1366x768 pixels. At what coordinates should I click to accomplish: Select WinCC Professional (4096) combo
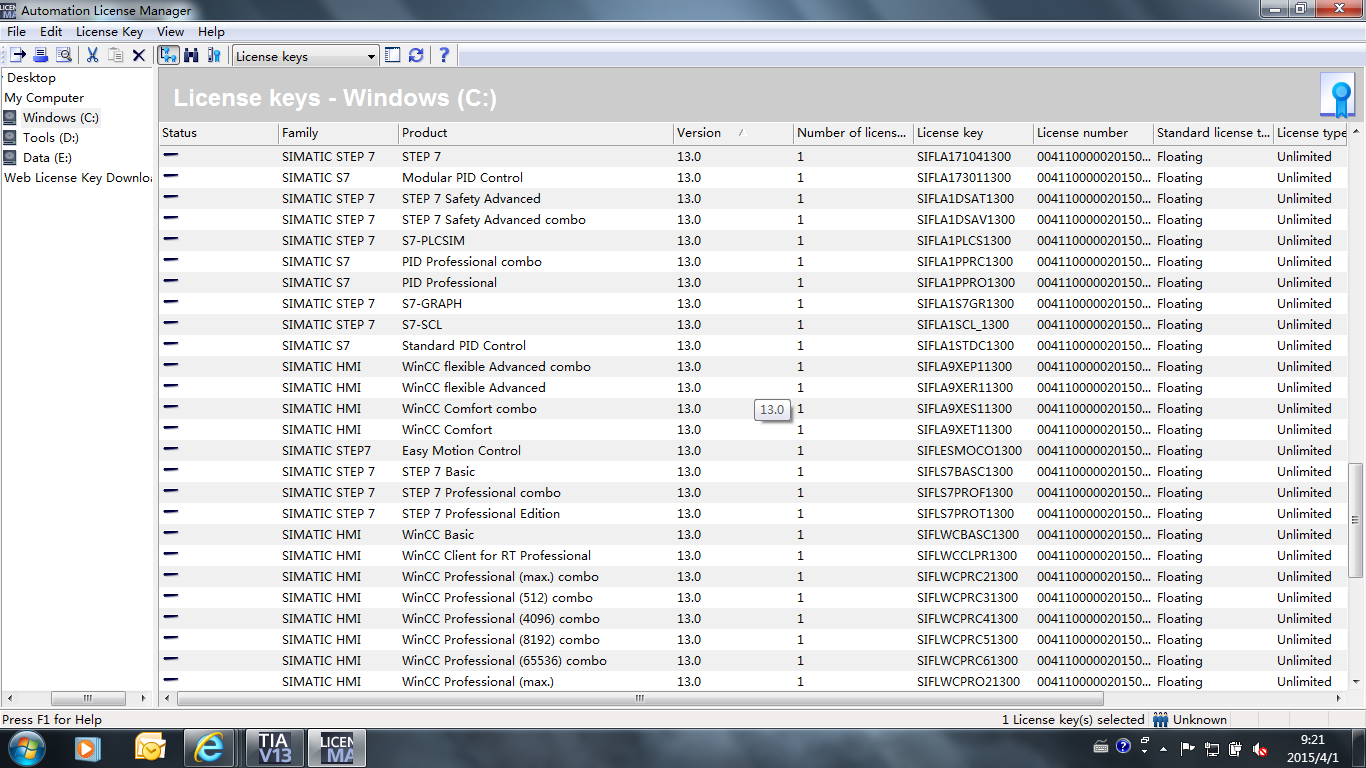coord(501,619)
